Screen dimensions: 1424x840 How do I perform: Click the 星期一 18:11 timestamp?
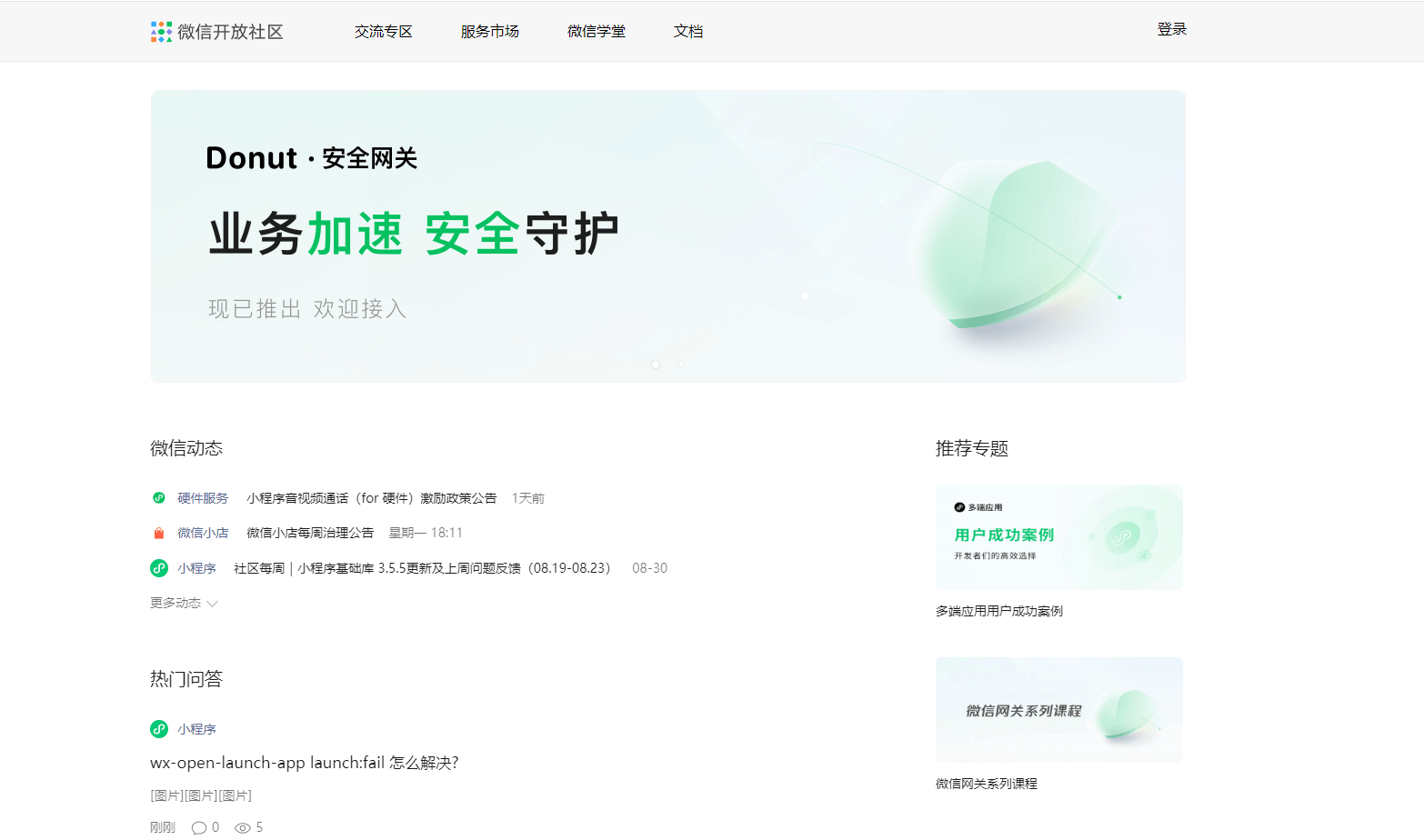[x=426, y=533]
